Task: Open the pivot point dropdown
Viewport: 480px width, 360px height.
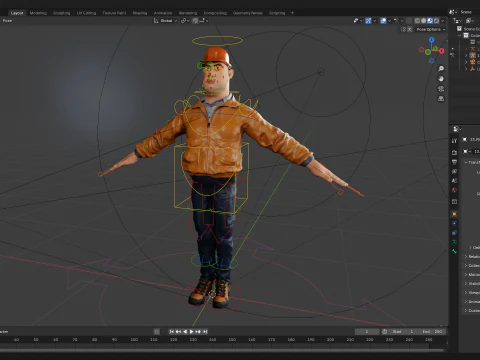Action: pyautogui.click(x=185, y=21)
